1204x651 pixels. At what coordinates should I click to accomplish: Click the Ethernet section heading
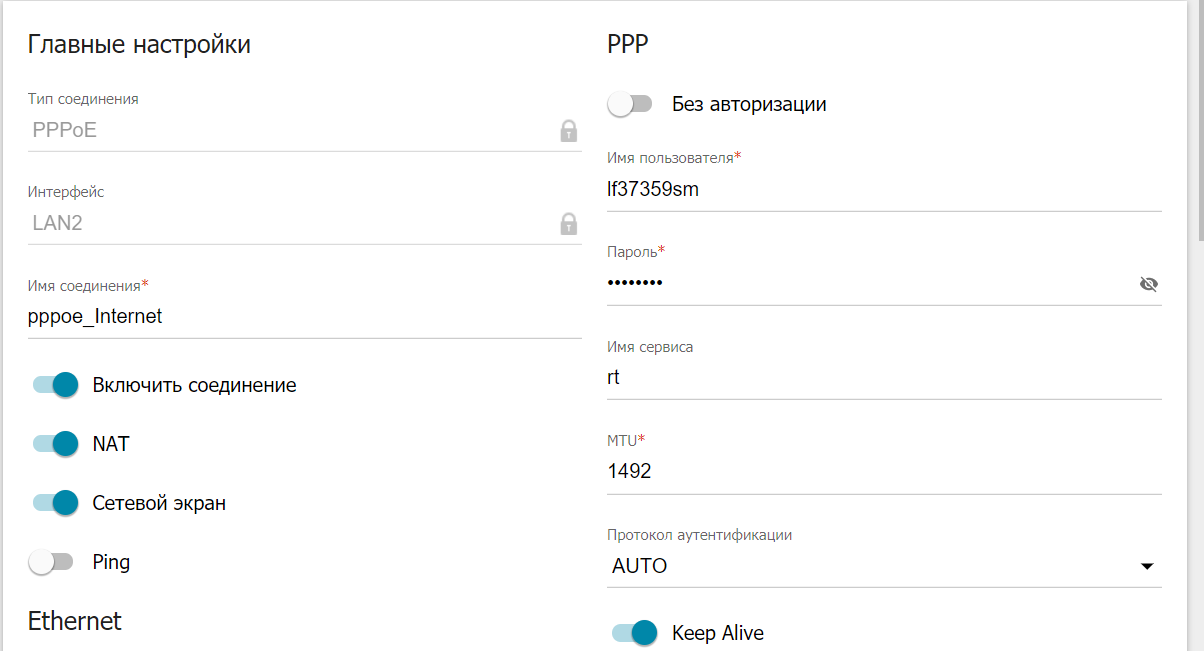click(x=75, y=621)
